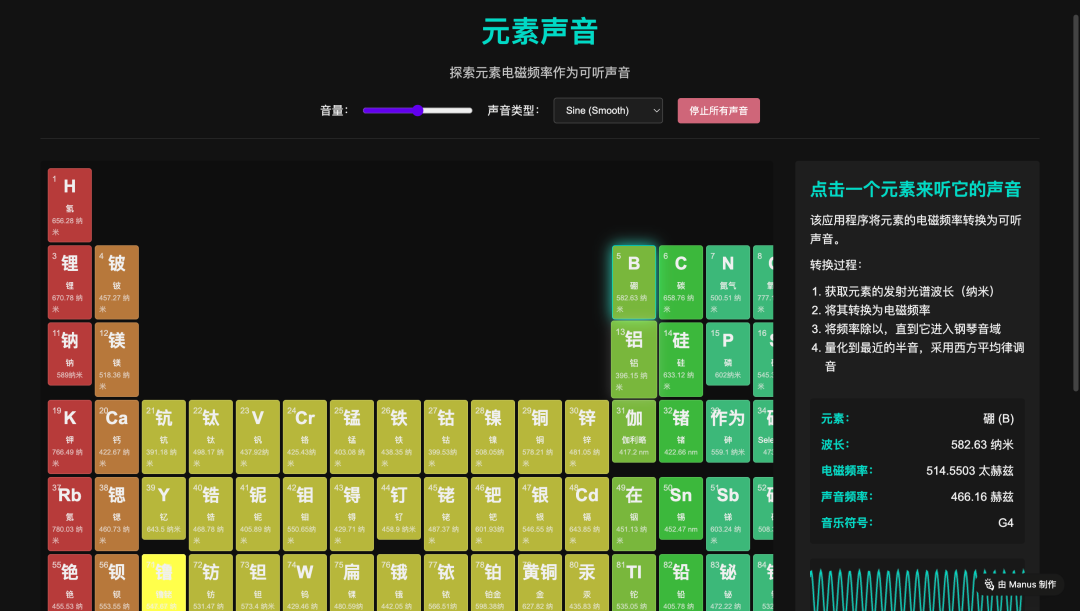The width and height of the screenshot is (1080, 611).
Task: Click the Nitrogen (N) element tile
Action: click(x=728, y=281)
